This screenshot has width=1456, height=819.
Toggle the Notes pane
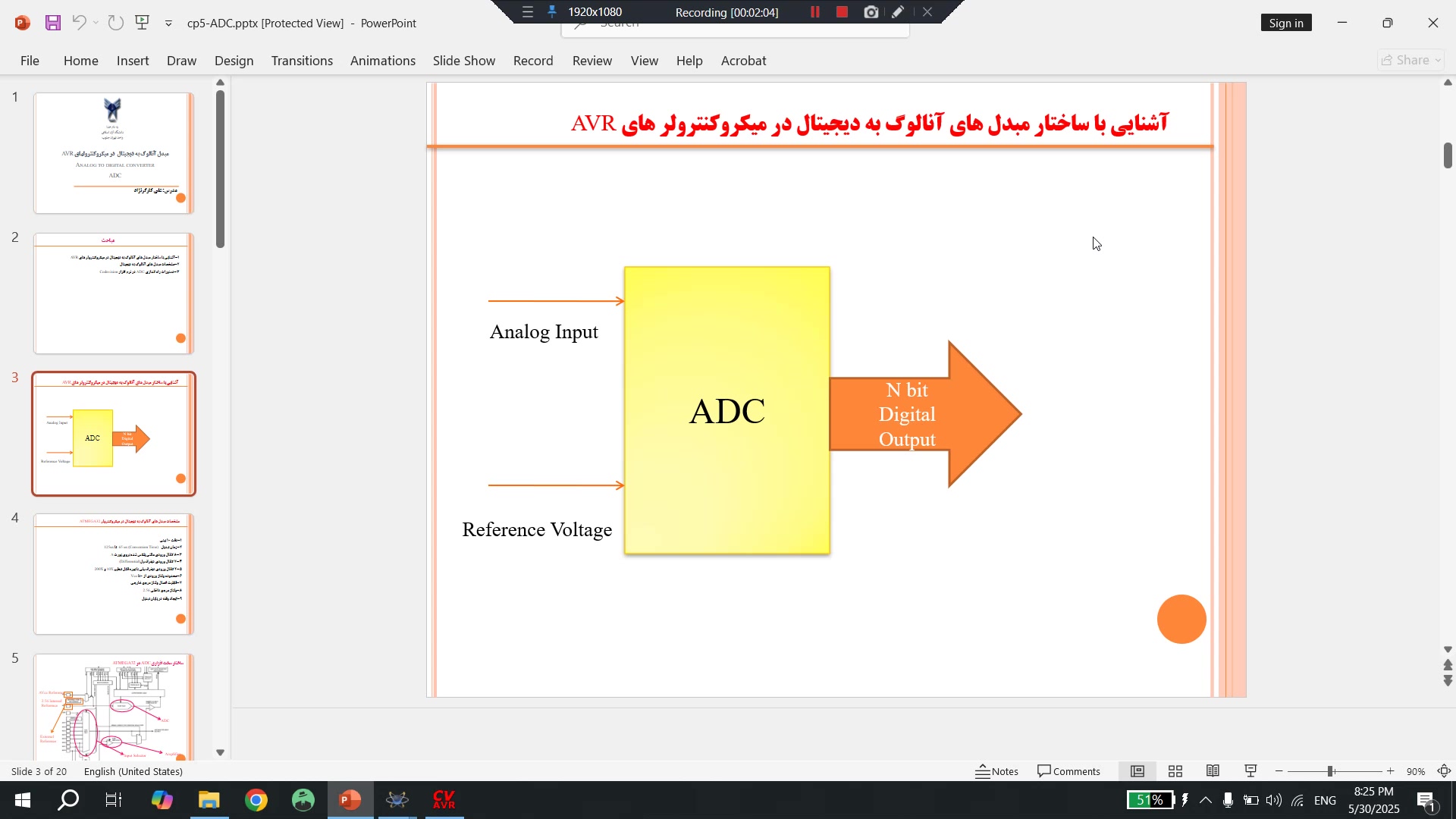click(x=996, y=771)
